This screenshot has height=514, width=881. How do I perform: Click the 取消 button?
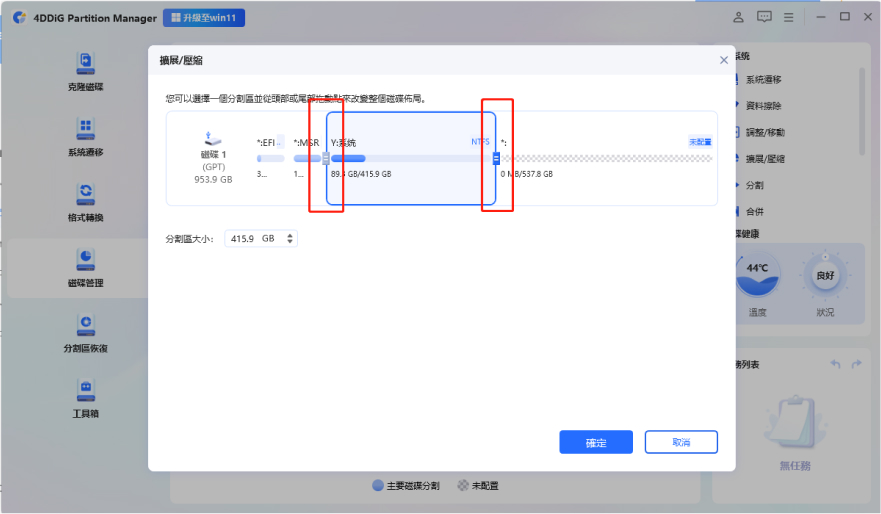click(681, 442)
